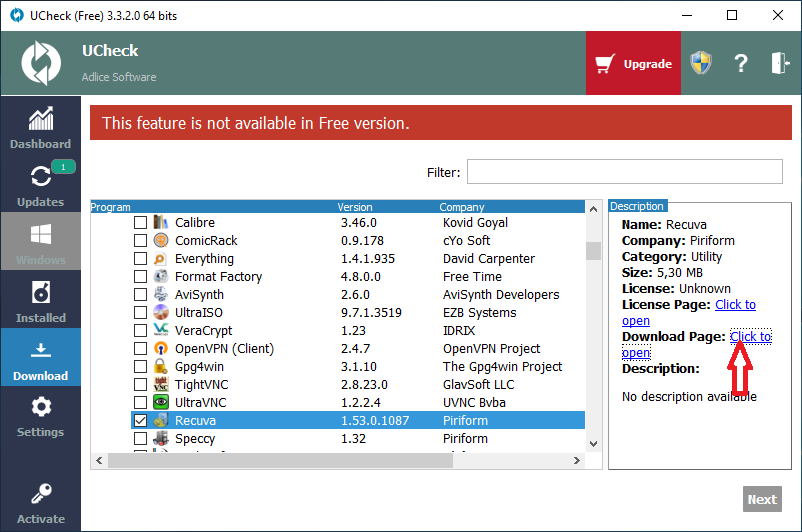Sort by the Program column header
Viewport: 802px width, 532px height.
click(110, 207)
